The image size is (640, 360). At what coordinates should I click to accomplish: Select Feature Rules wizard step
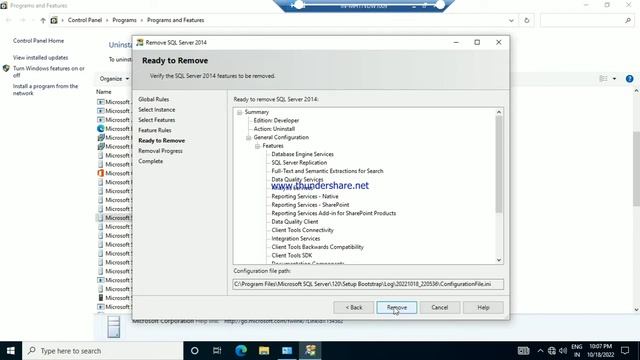click(155, 130)
